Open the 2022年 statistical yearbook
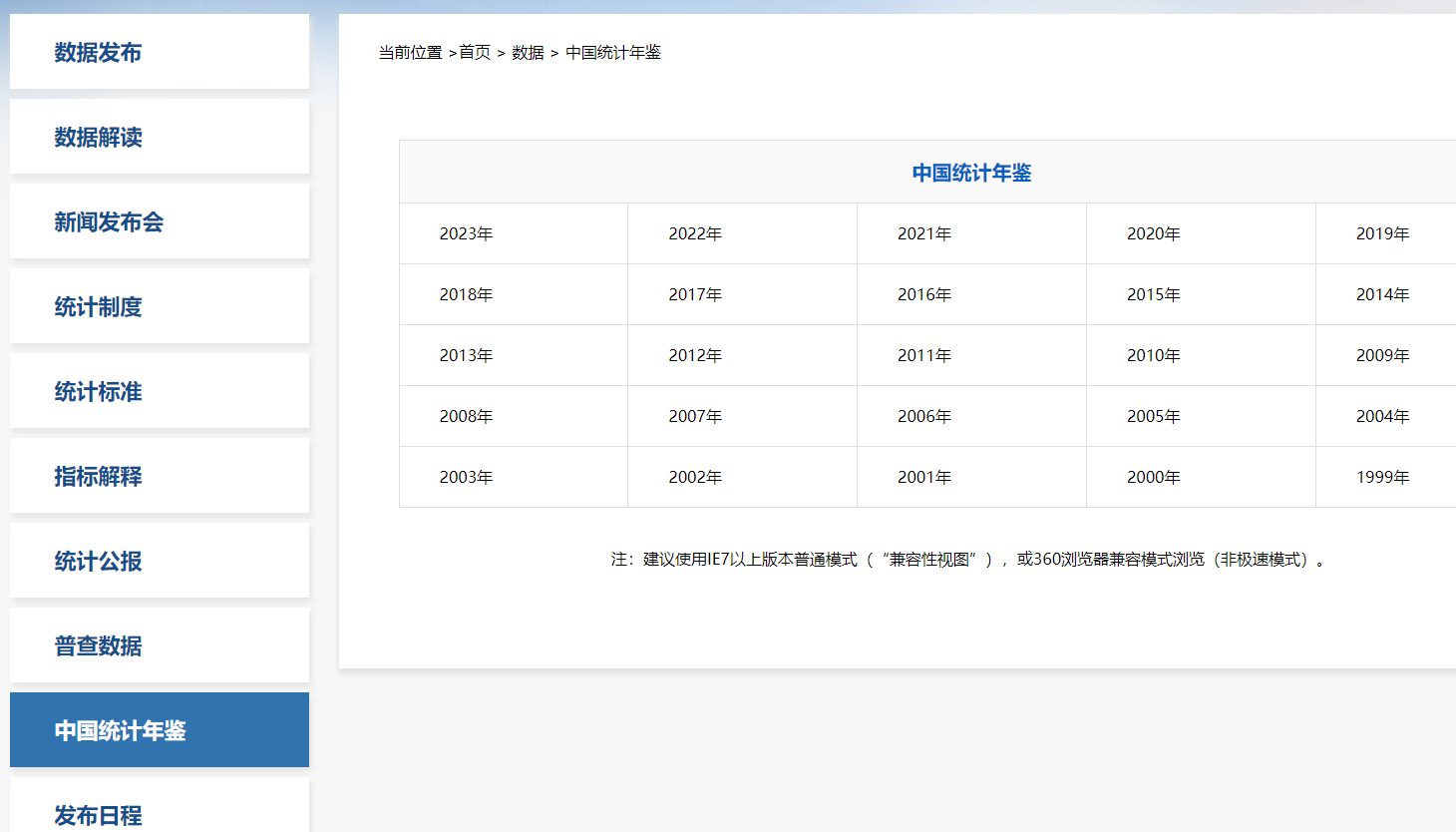This screenshot has width=1456, height=832. point(695,234)
